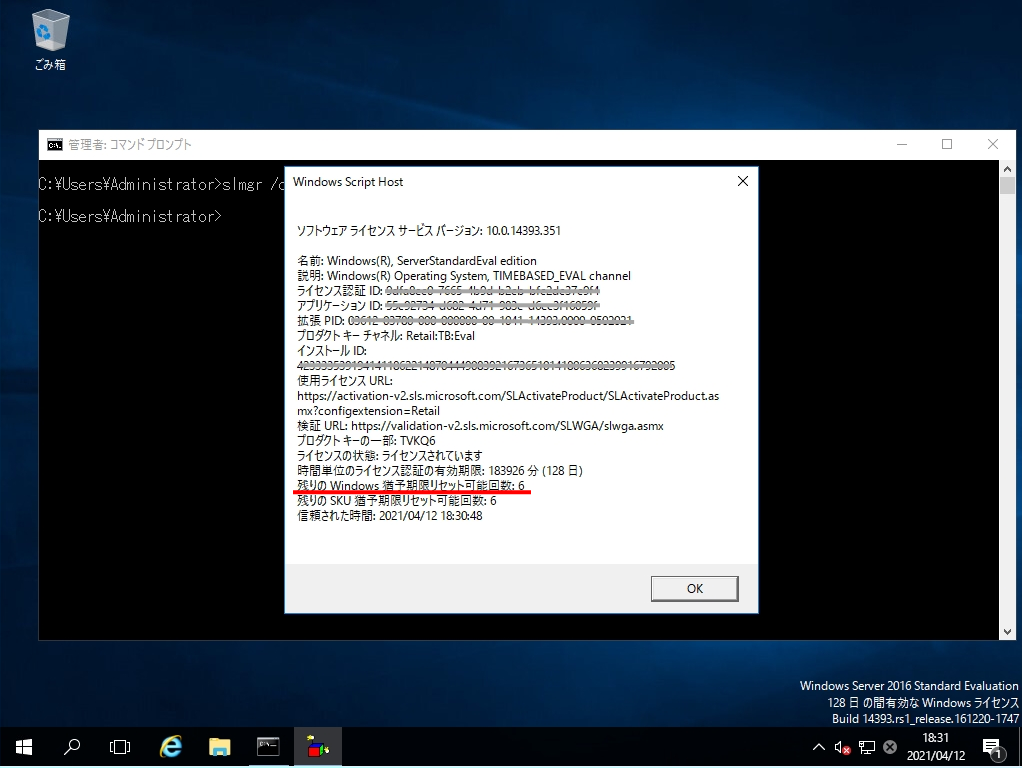Viewport: 1022px width, 768px height.
Task: Click the Command Prompt scrollbar up arrow
Action: point(1007,169)
